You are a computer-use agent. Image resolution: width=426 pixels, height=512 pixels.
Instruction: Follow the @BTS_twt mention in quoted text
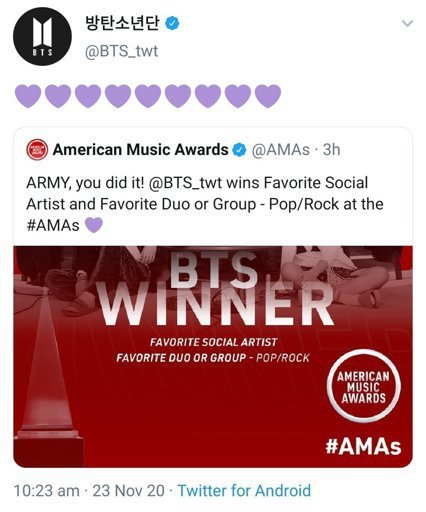point(185,183)
